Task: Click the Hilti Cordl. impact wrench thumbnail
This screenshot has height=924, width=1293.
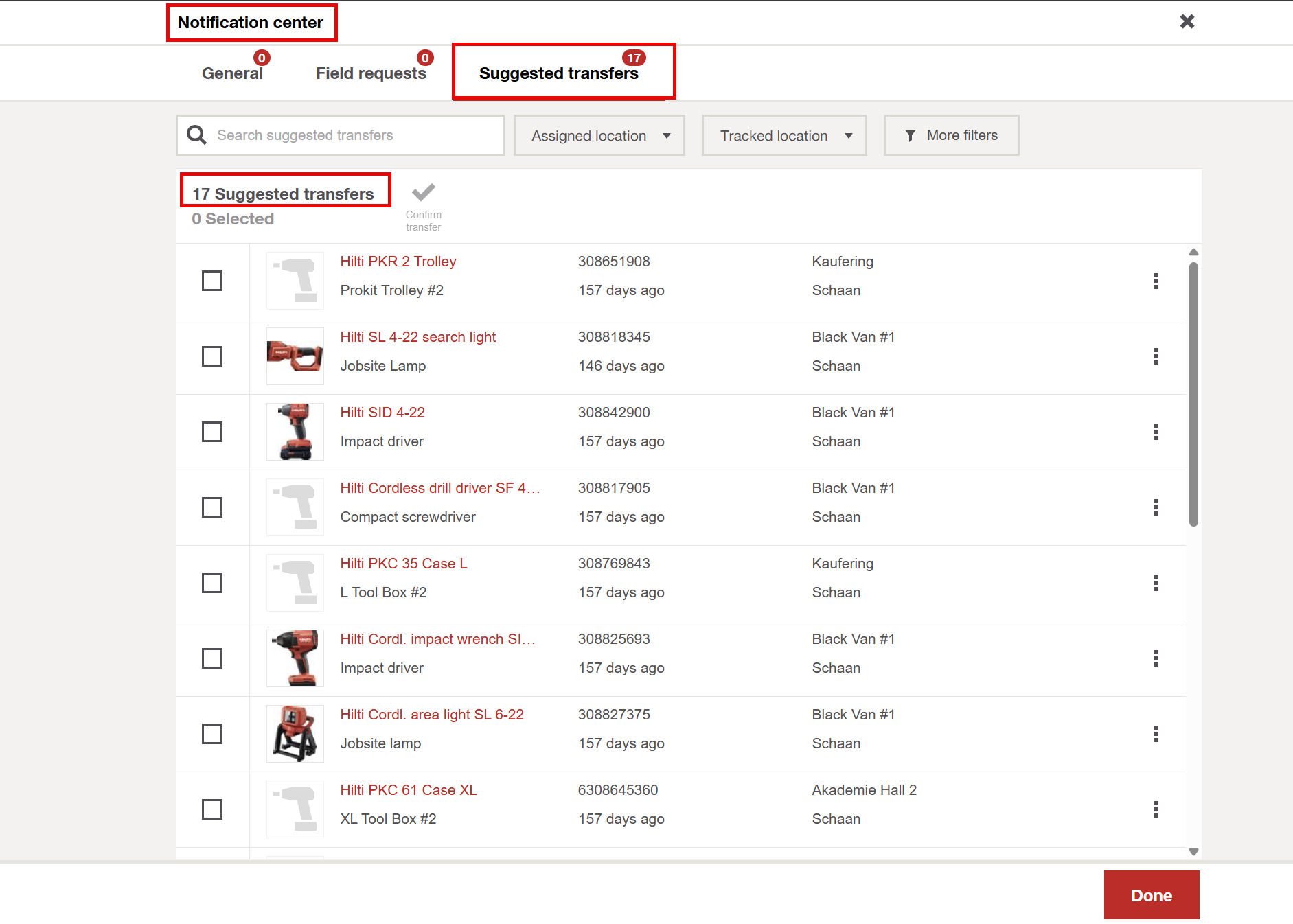Action: coord(295,658)
